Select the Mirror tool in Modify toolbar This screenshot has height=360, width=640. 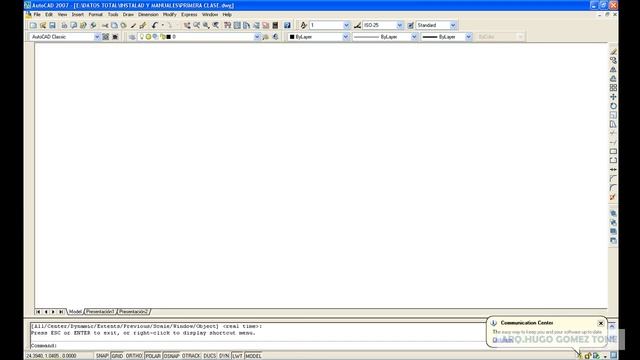[613, 69]
